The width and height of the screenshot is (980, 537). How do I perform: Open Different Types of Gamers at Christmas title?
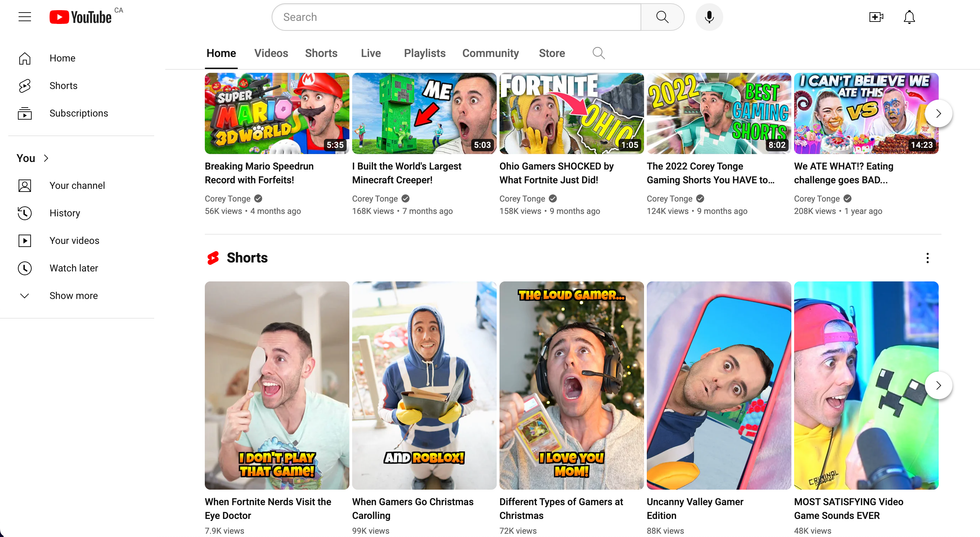coord(561,509)
